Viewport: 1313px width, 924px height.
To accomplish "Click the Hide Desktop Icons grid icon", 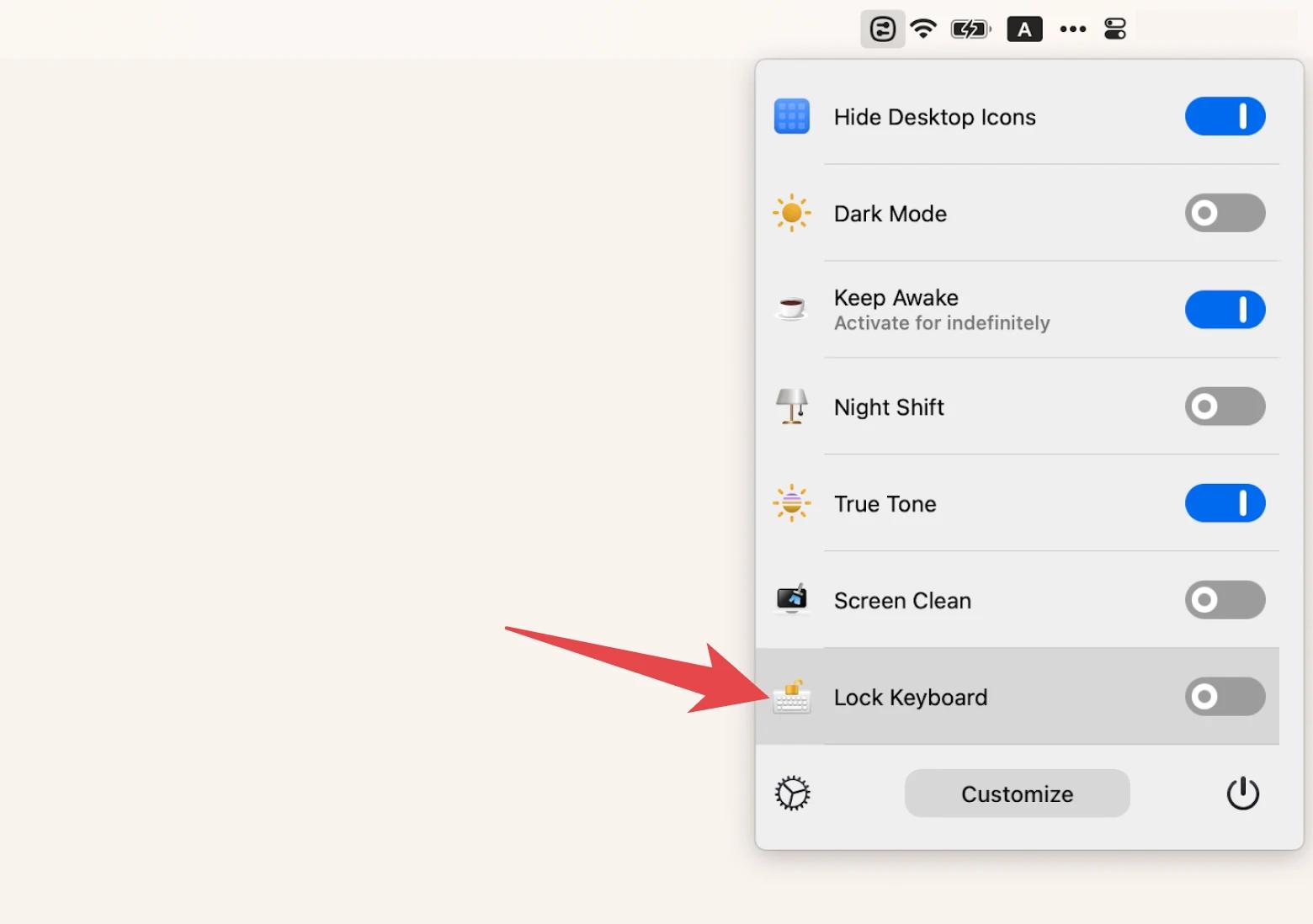I will point(791,116).
